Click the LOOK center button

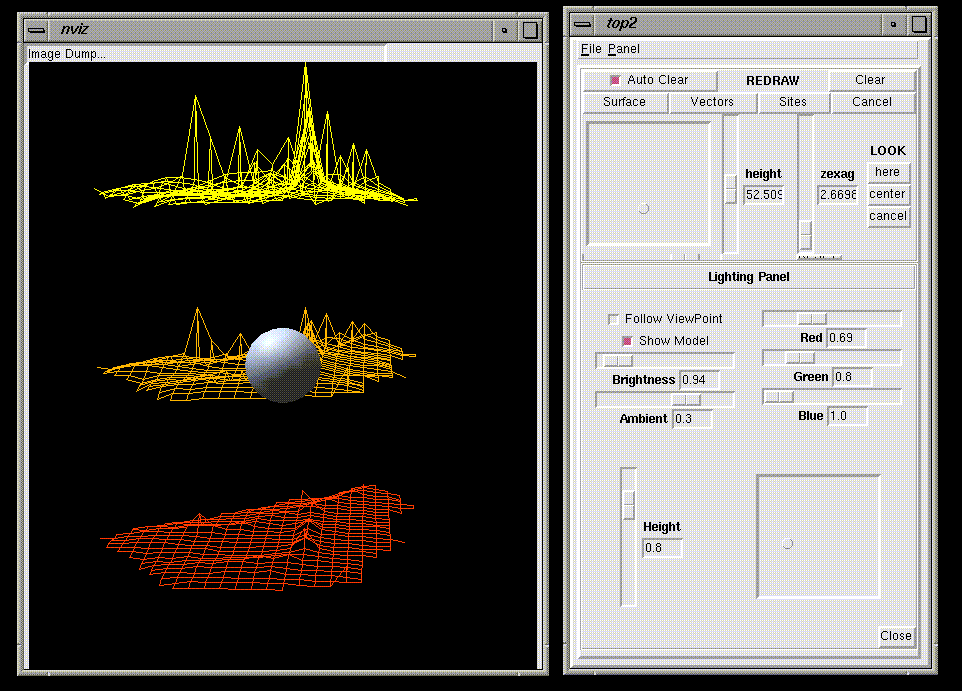click(x=887, y=194)
